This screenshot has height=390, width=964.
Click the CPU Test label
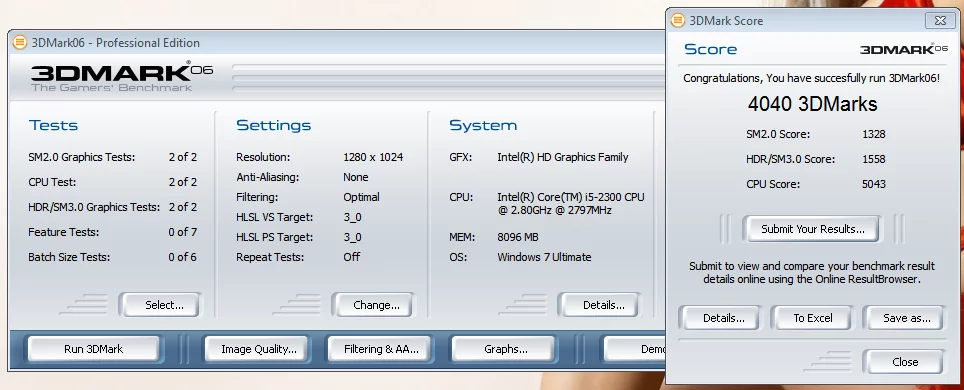(x=53, y=182)
